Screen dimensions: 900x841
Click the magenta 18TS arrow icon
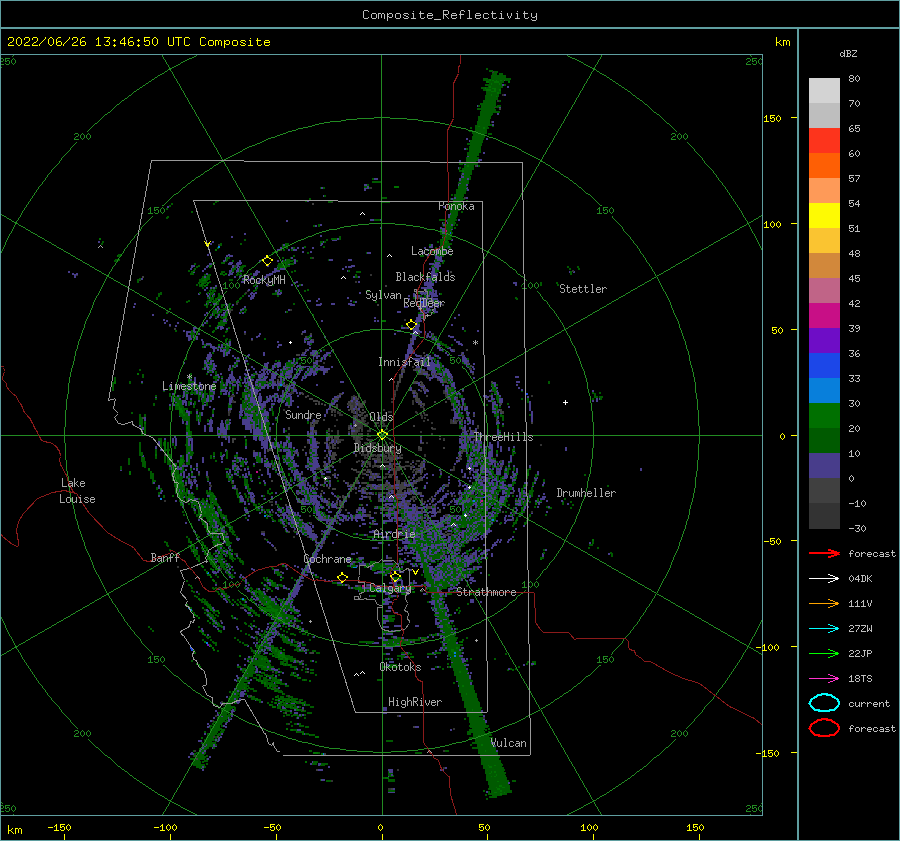(824, 679)
